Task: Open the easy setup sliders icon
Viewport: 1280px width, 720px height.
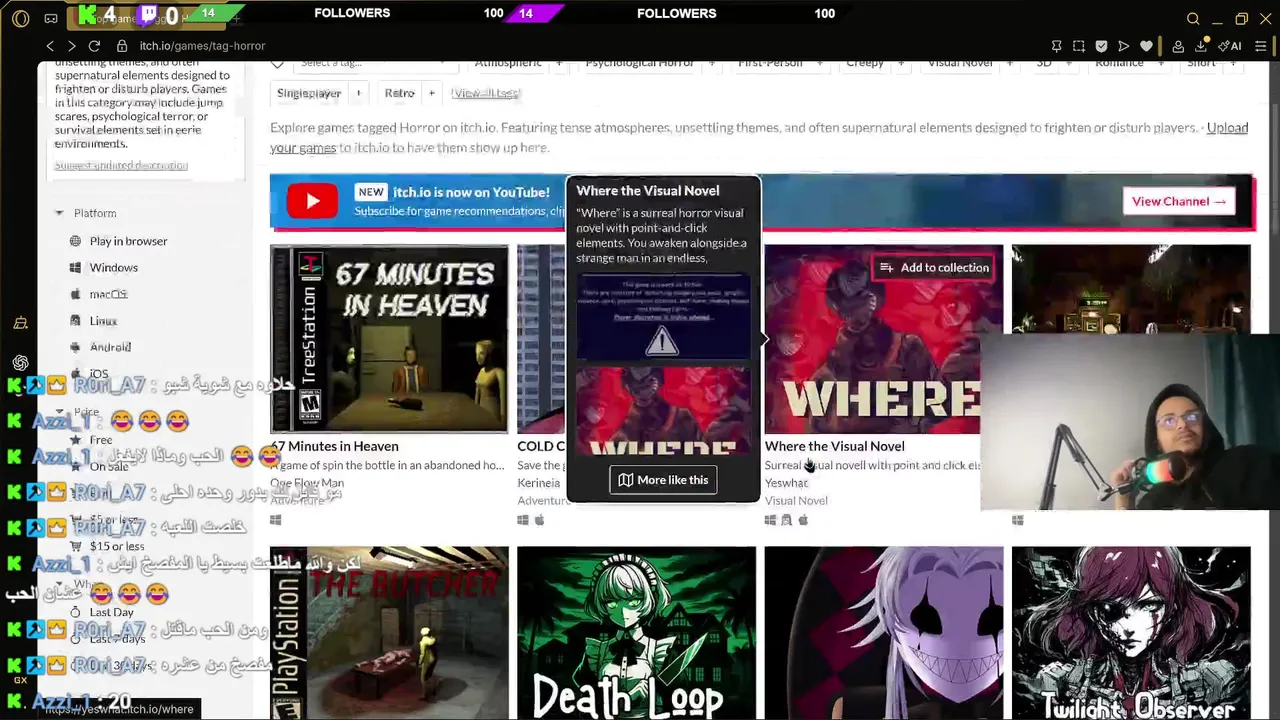Action: pyautogui.click(x=1261, y=46)
